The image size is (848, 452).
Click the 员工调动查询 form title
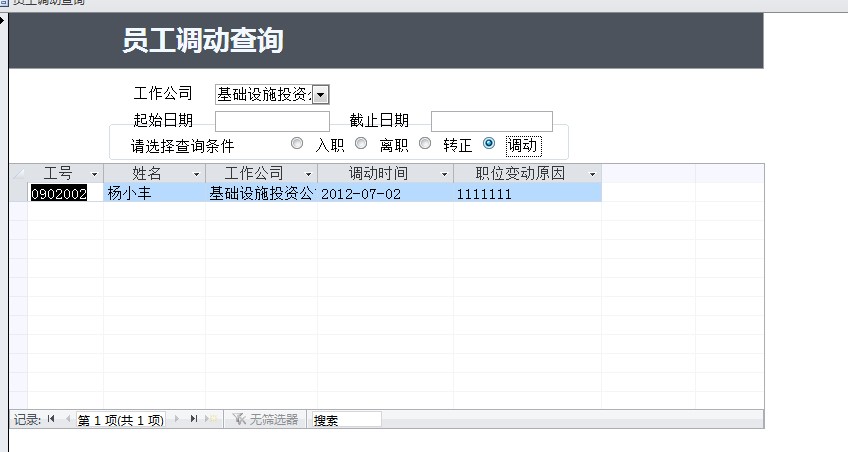pyautogui.click(x=203, y=41)
